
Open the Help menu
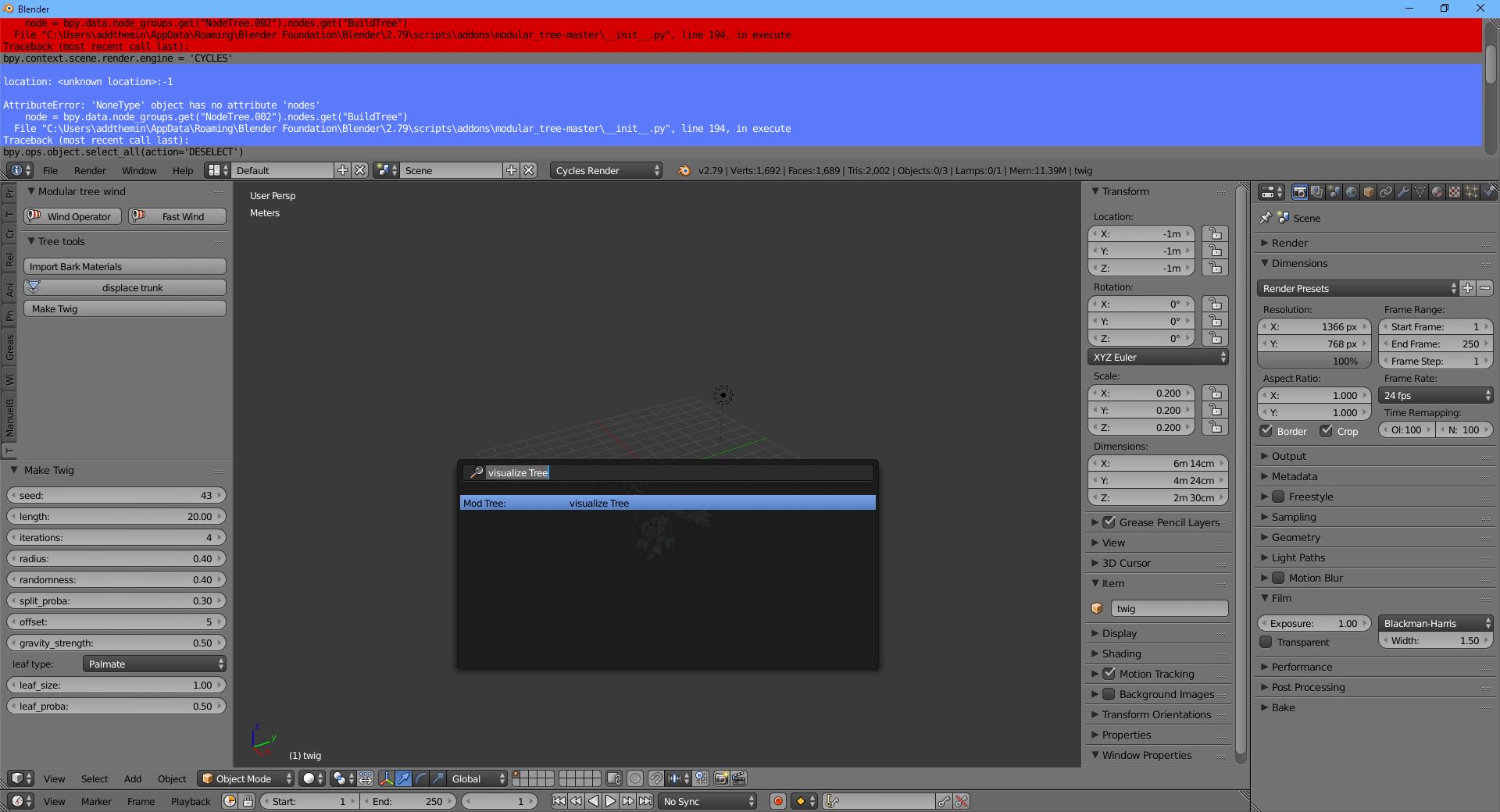(x=183, y=170)
